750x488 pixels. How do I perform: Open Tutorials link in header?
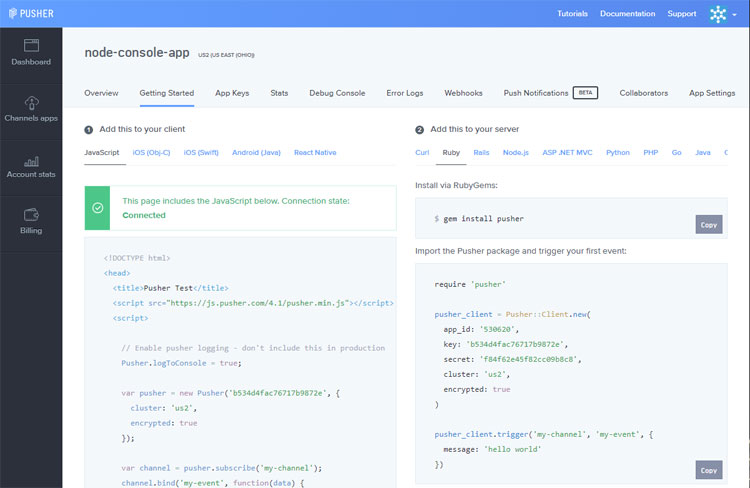tap(572, 13)
